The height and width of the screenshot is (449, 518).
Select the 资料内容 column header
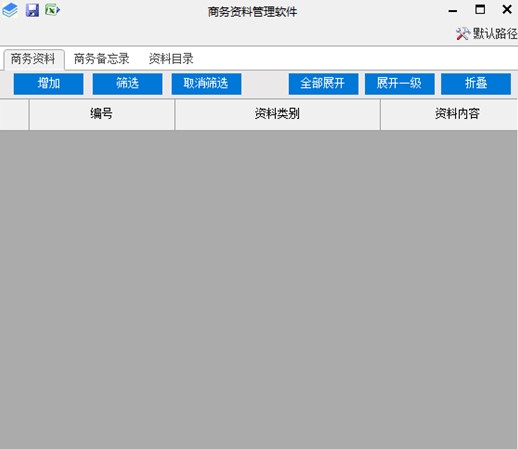(x=449, y=114)
